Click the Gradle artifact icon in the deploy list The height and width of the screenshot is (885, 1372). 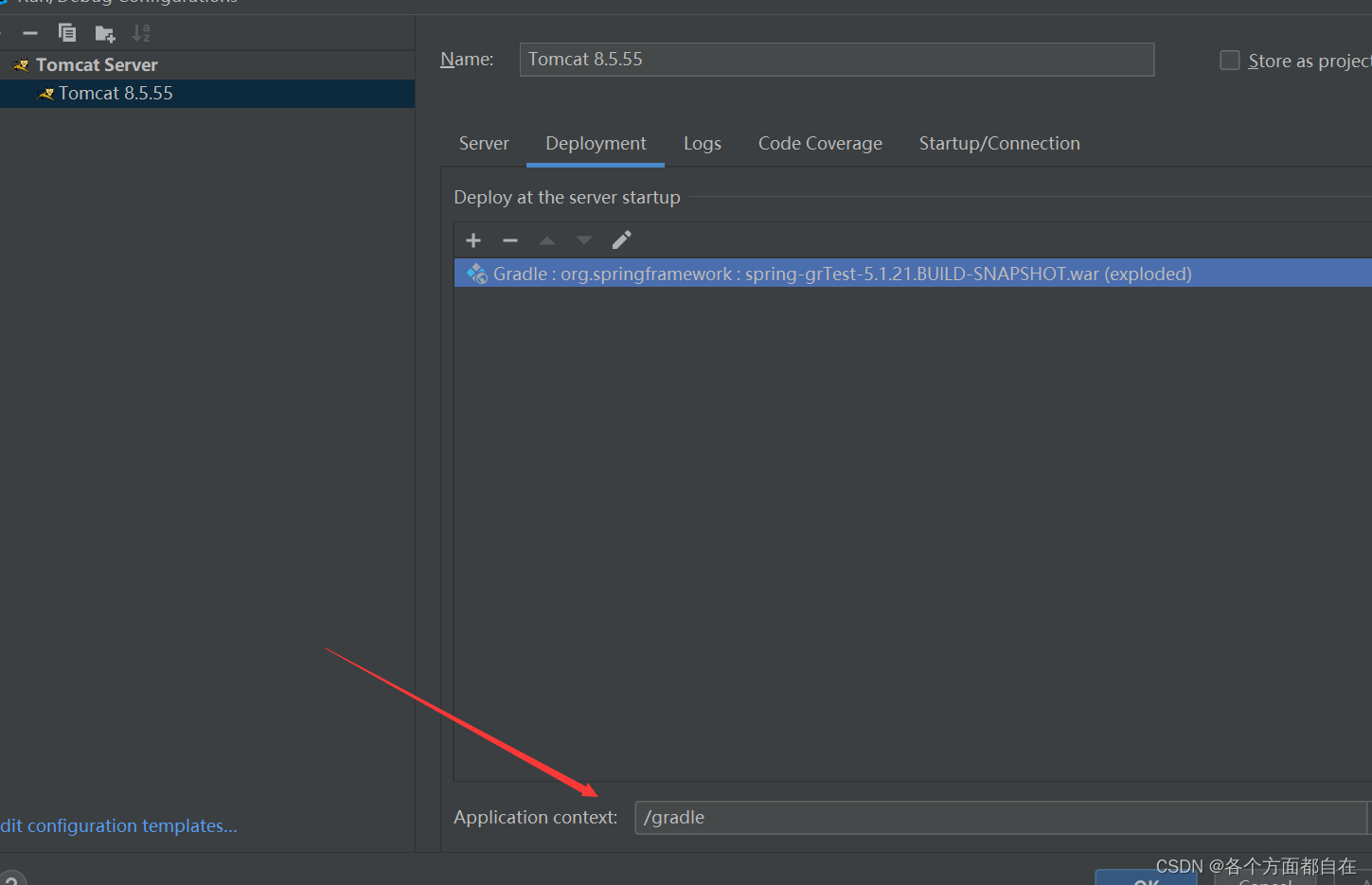coord(477,274)
